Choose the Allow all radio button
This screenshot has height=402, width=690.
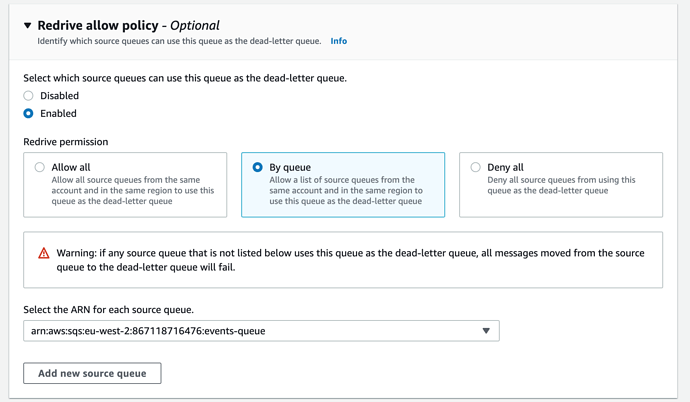pyautogui.click(x=40, y=167)
